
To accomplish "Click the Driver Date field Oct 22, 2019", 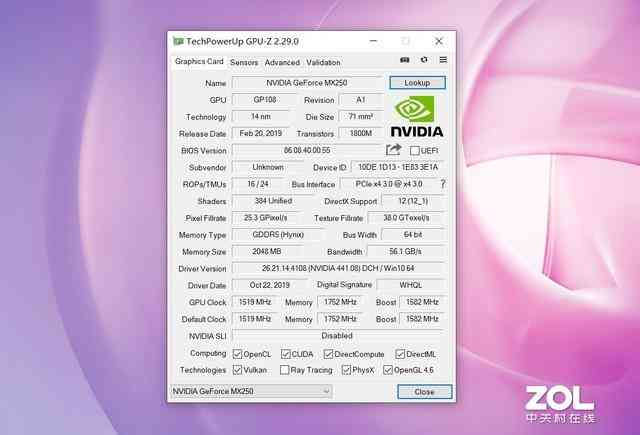I will pyautogui.click(x=270, y=285).
